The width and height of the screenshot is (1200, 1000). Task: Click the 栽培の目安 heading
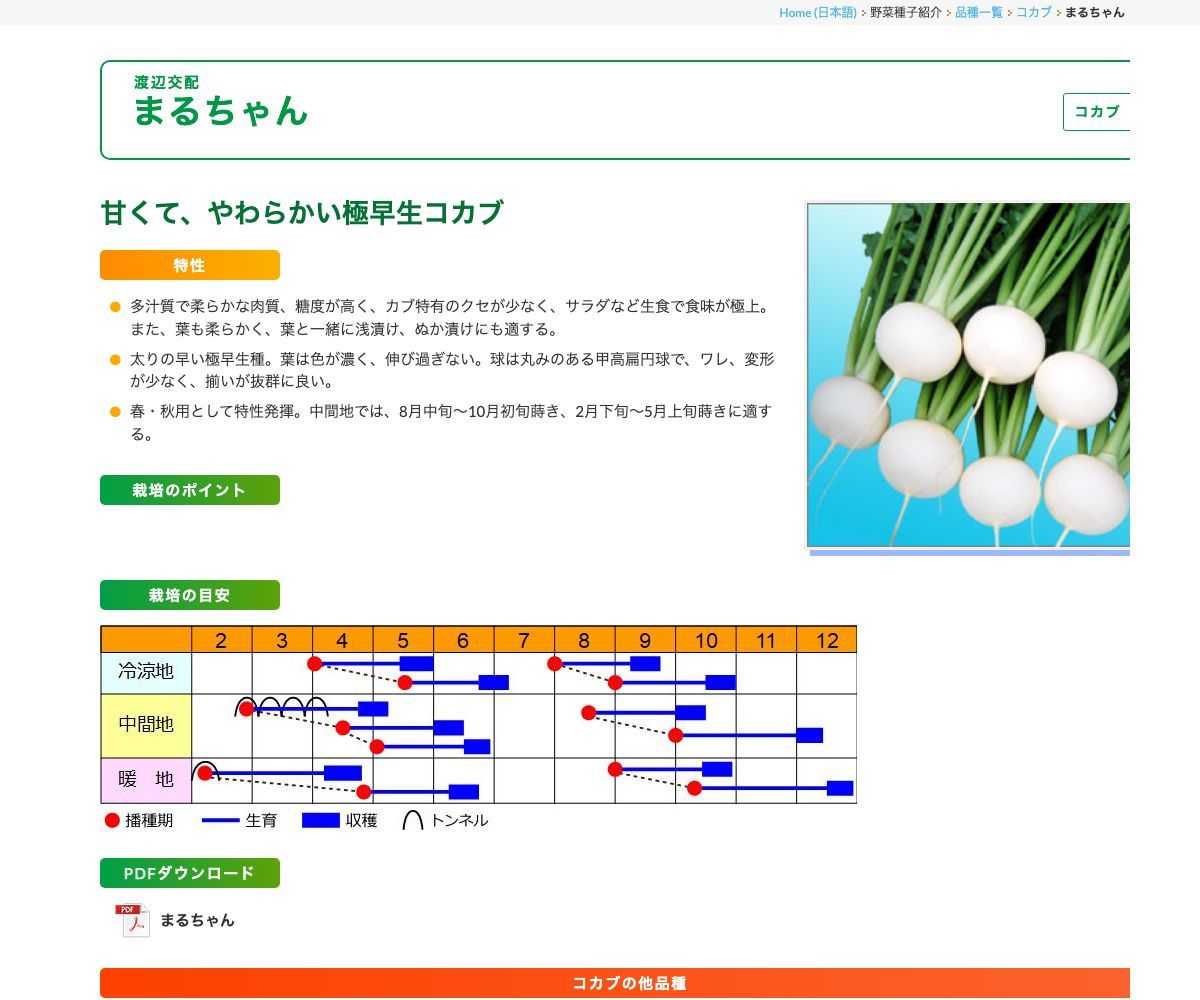point(190,595)
